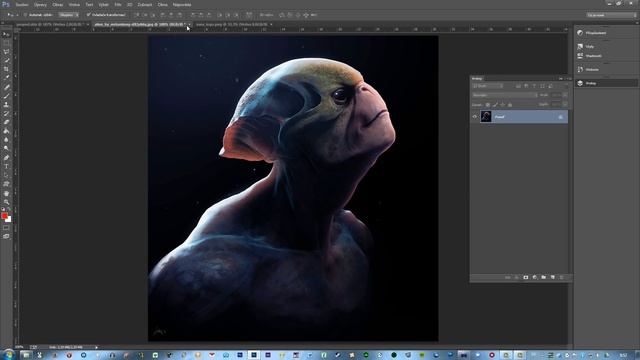Toggle lock all in Layers panel
The width and height of the screenshot is (640, 360).
tap(510, 105)
